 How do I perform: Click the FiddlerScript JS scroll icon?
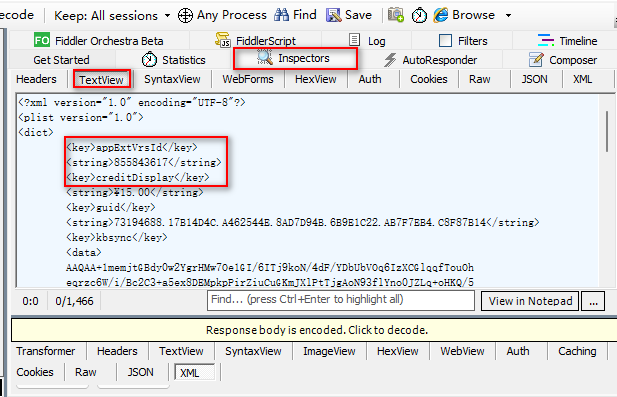(223, 40)
